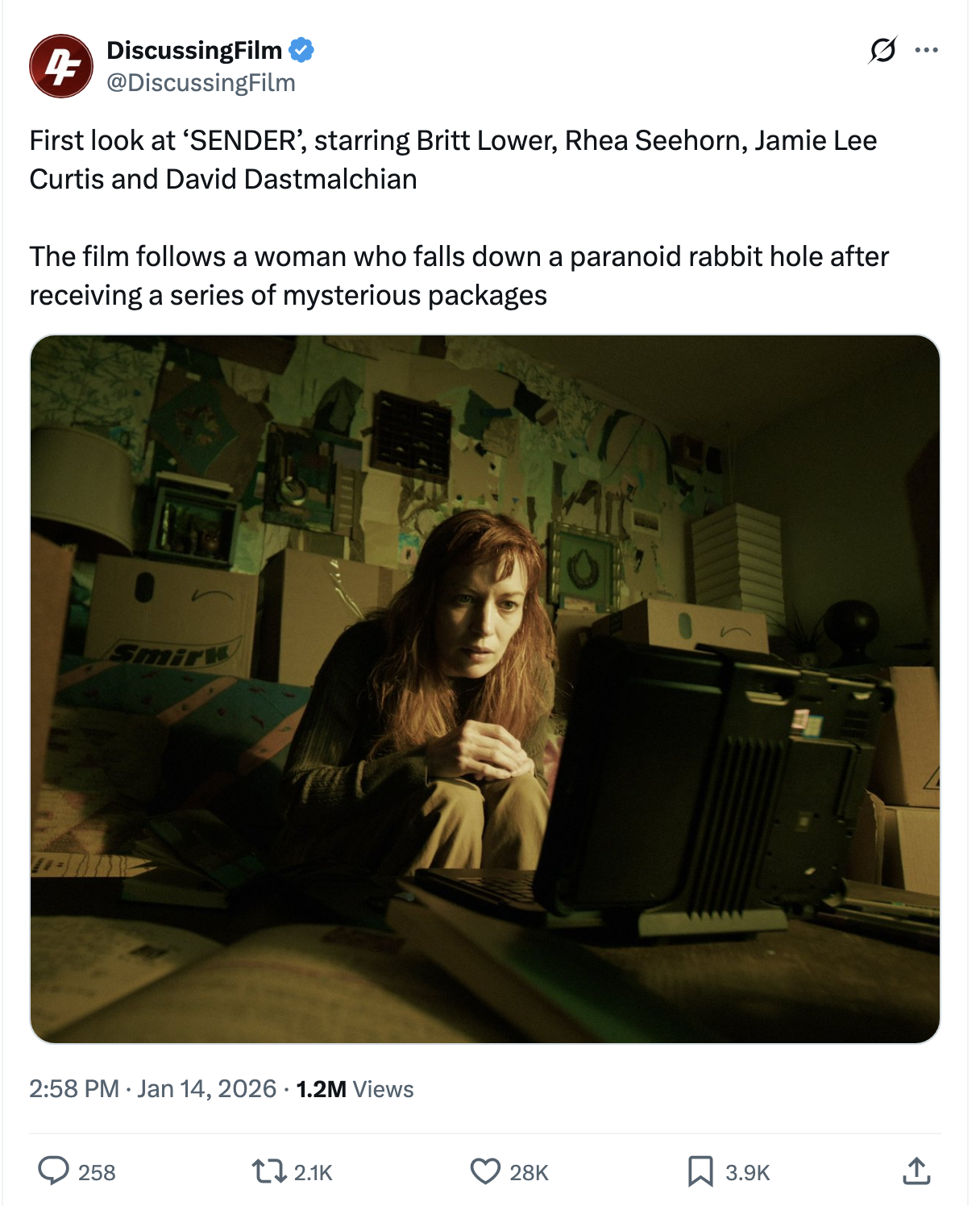
Task: Enlarge the SENDER first look image
Action: pyautogui.click(x=485, y=689)
